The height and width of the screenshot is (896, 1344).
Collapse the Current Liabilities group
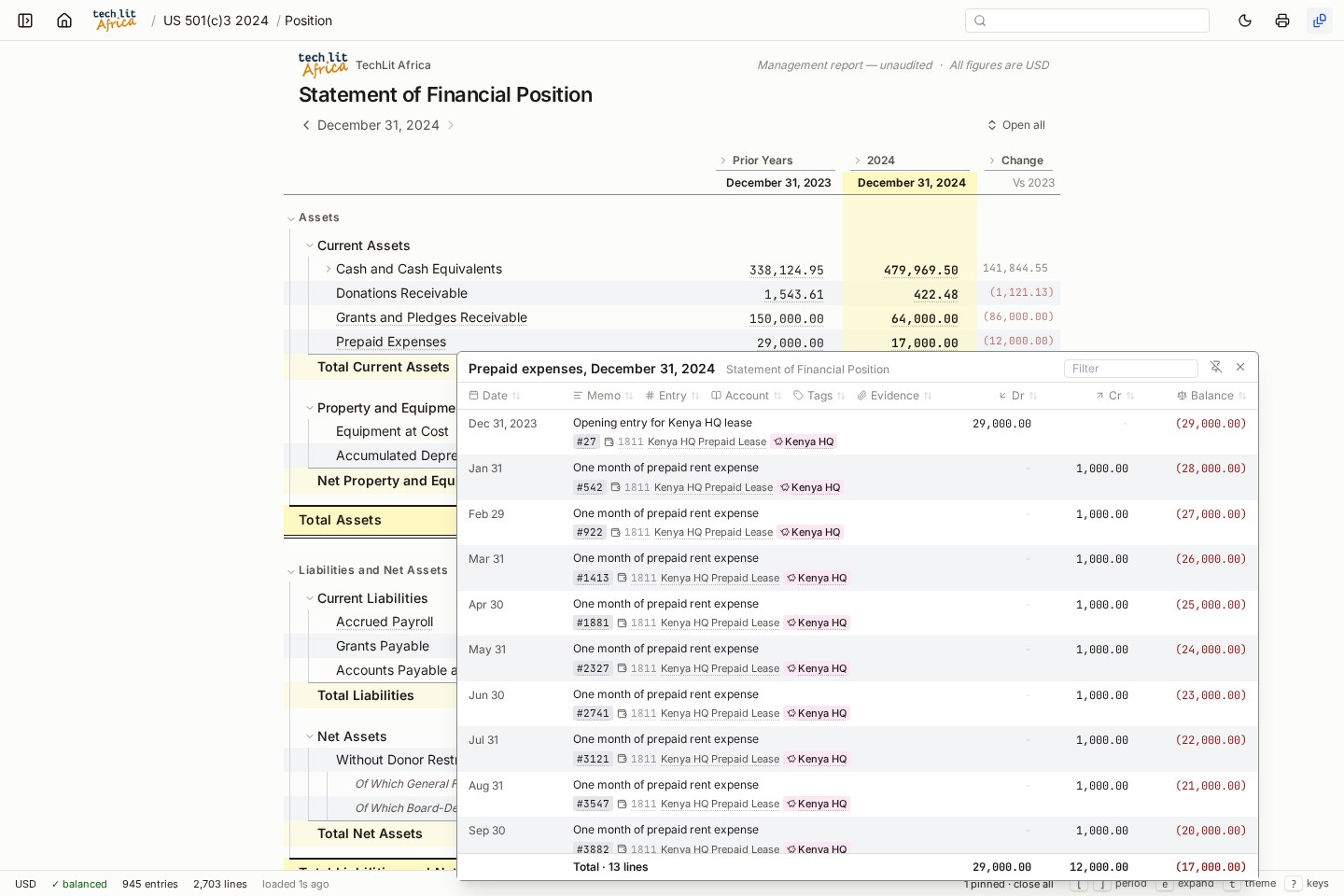(310, 598)
